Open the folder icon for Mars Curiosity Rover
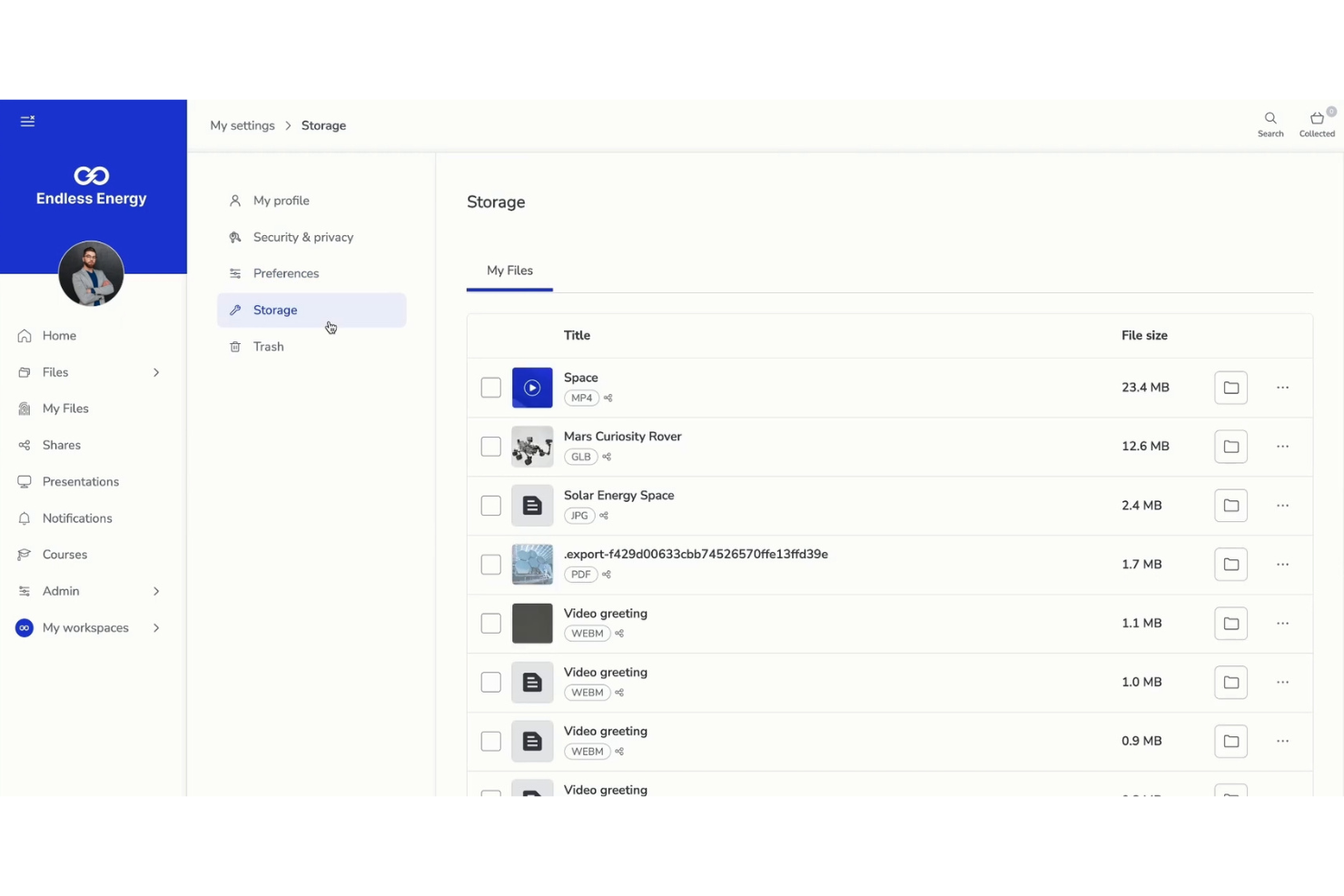Image resolution: width=1344 pixels, height=896 pixels. click(x=1230, y=446)
